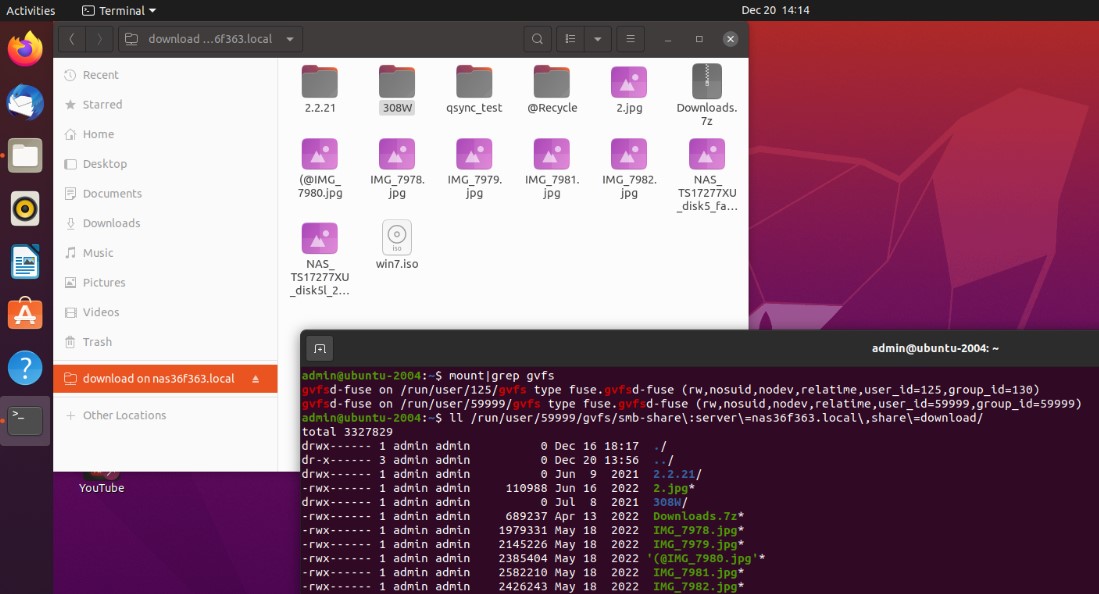This screenshot has height=594, width=1099.
Task: Open Thunderbird mail from the dock
Action: [25, 102]
